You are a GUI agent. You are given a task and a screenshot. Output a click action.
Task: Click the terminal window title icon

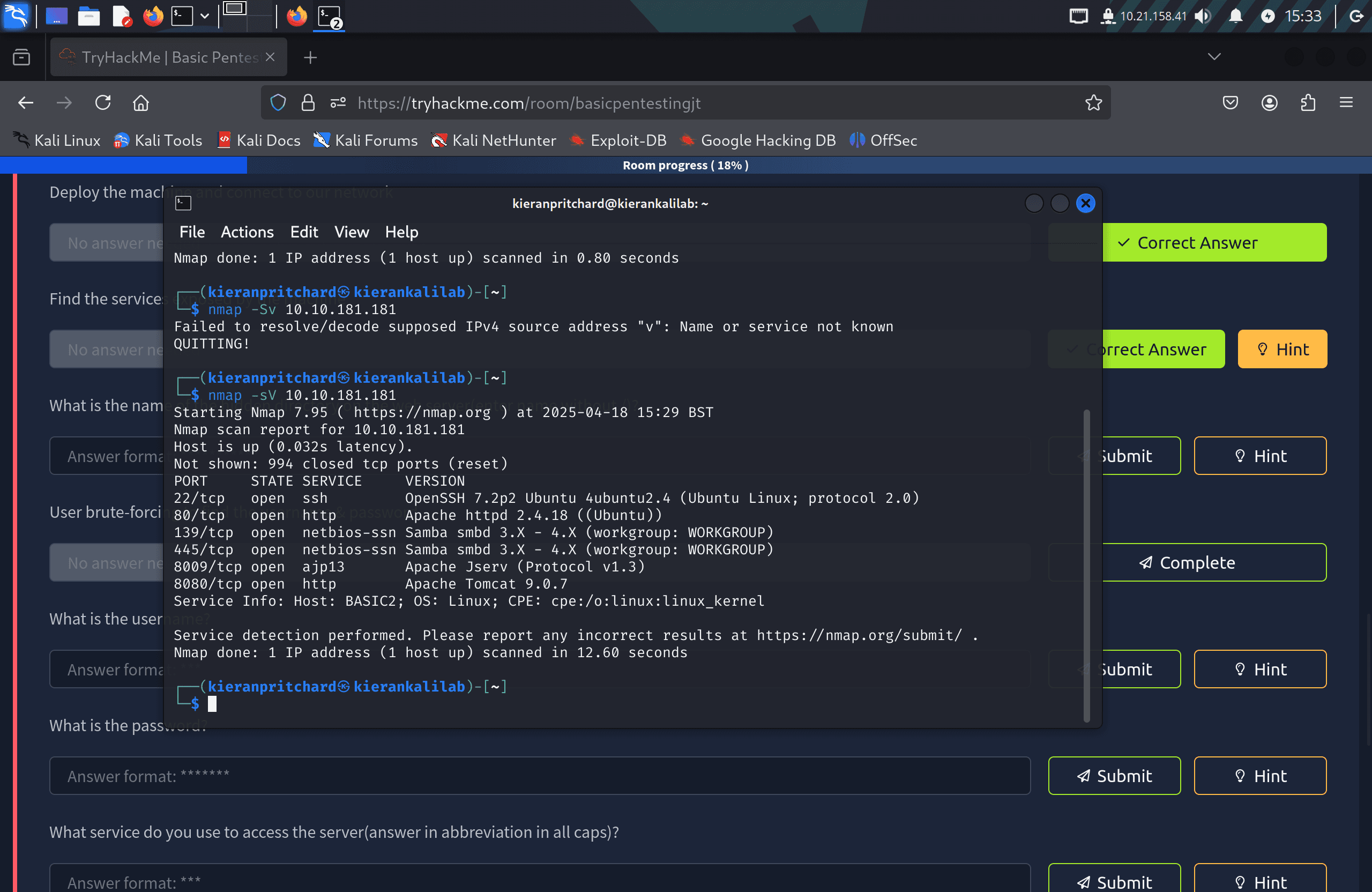coord(183,203)
